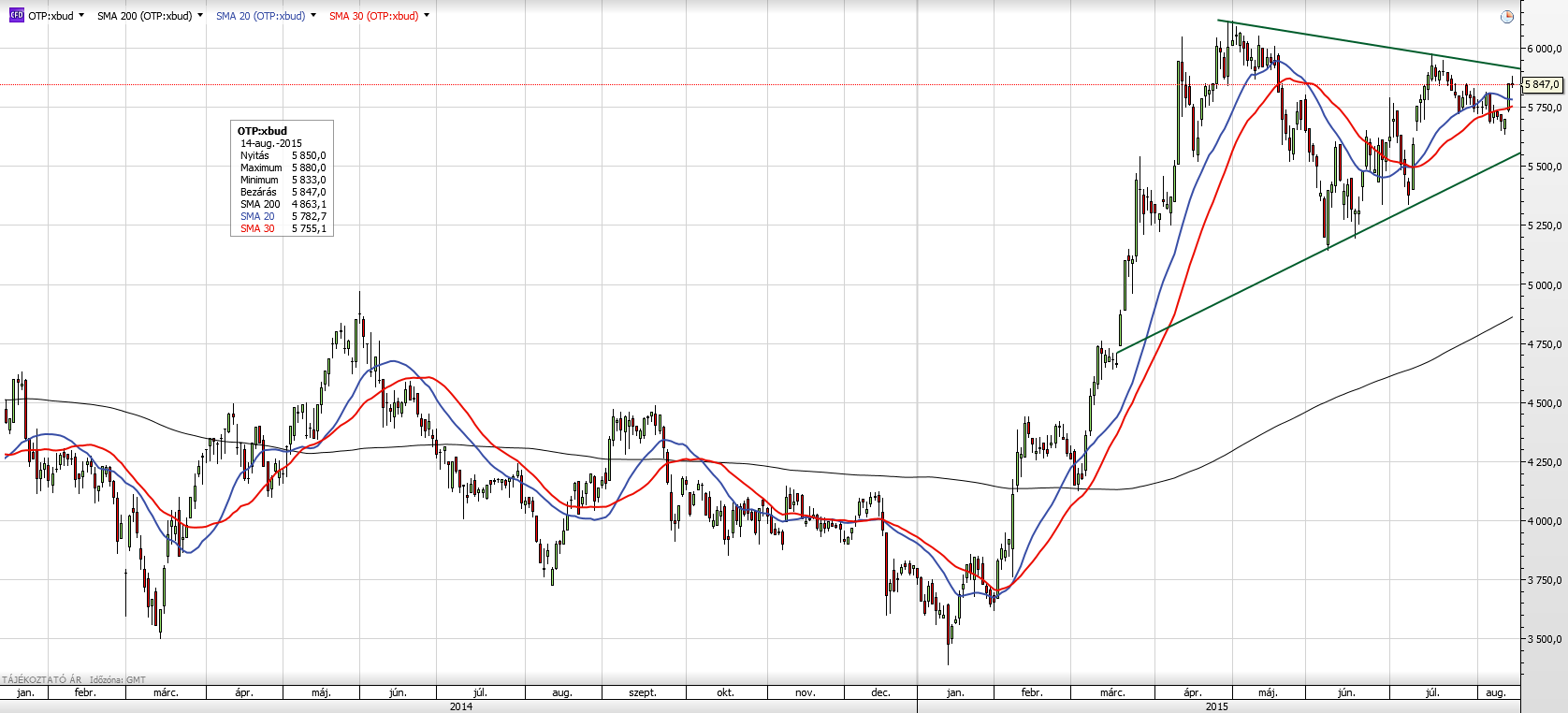Click the dec. month label
1568x713 pixels.
(880, 692)
